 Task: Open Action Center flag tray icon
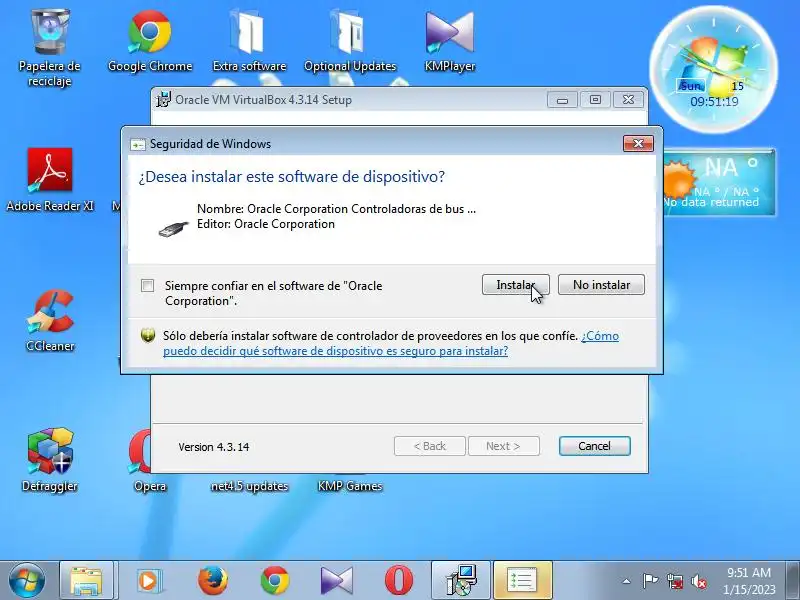[650, 581]
